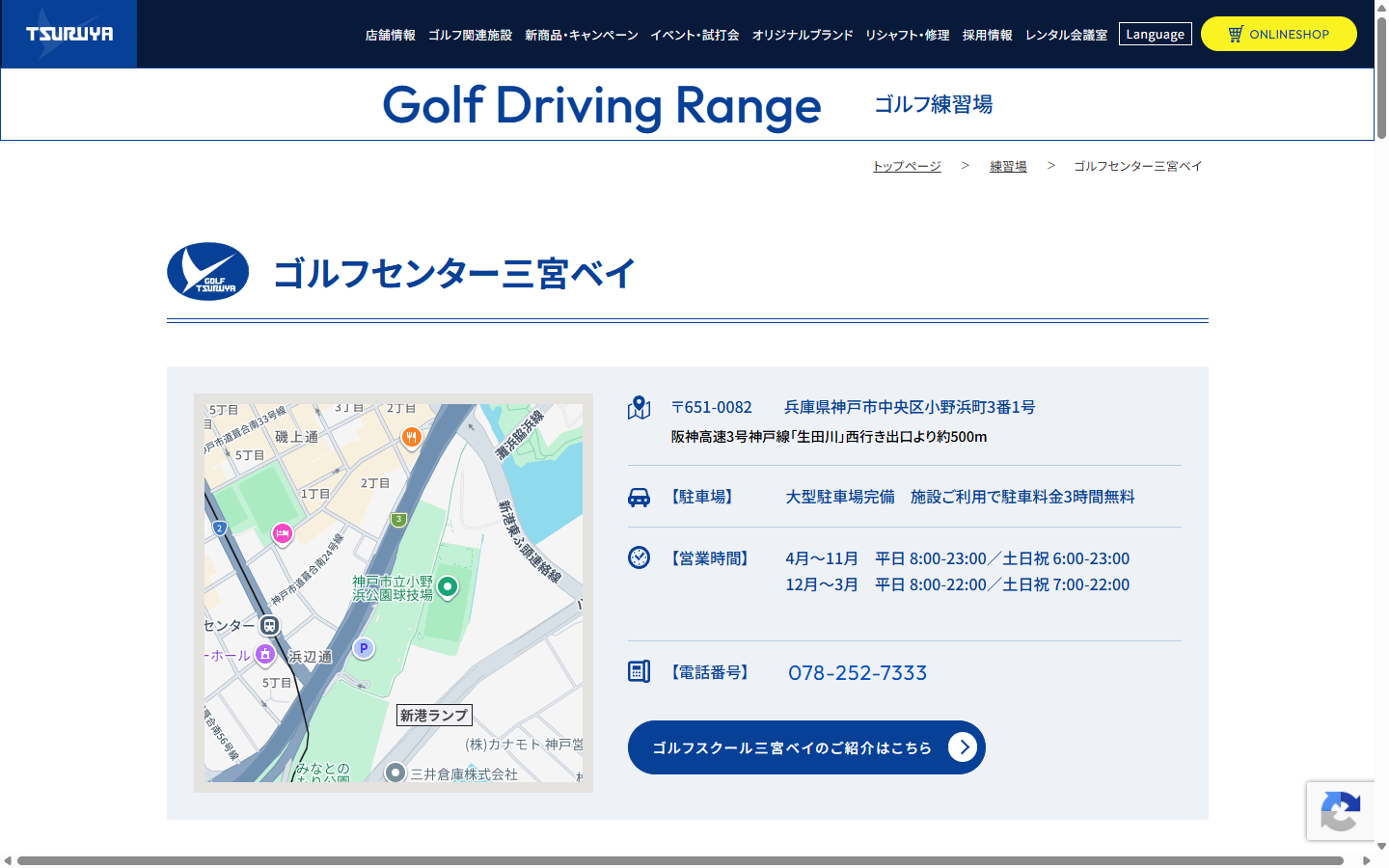Open the イベント・試打会 menu
Image resolution: width=1389 pixels, height=868 pixels.
694,35
